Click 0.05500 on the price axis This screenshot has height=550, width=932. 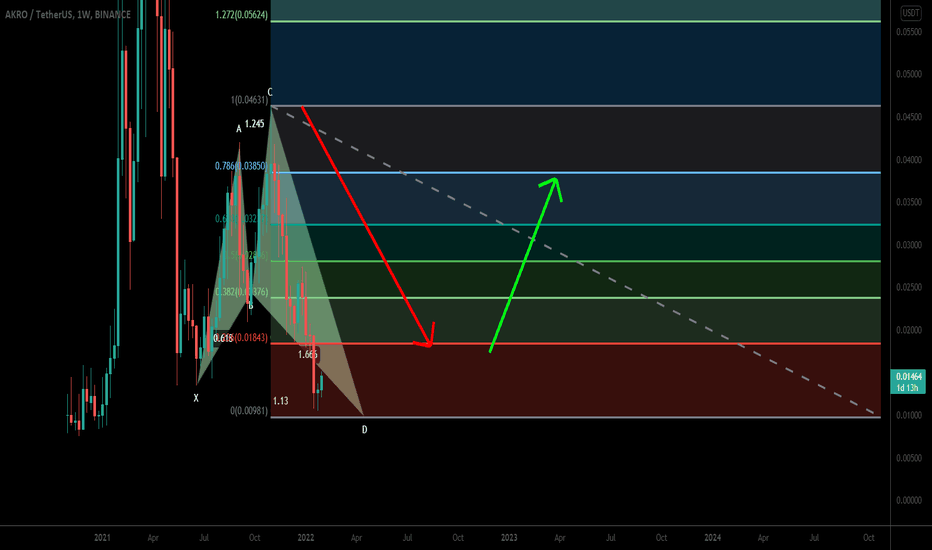[x=909, y=32]
